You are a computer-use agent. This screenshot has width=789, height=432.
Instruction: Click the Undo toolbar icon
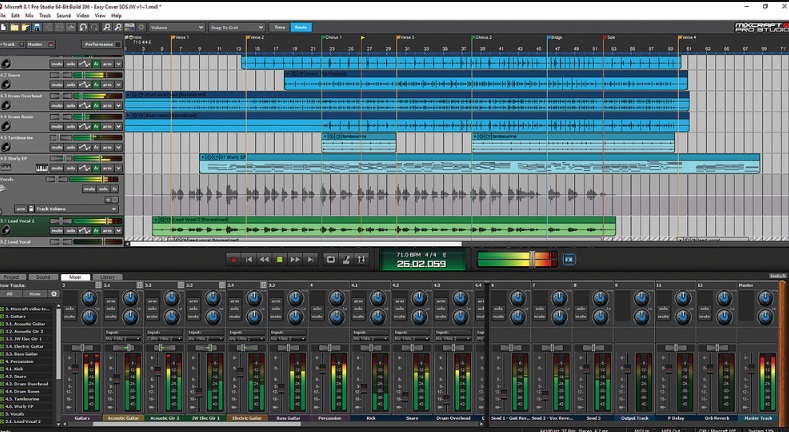tap(83, 27)
